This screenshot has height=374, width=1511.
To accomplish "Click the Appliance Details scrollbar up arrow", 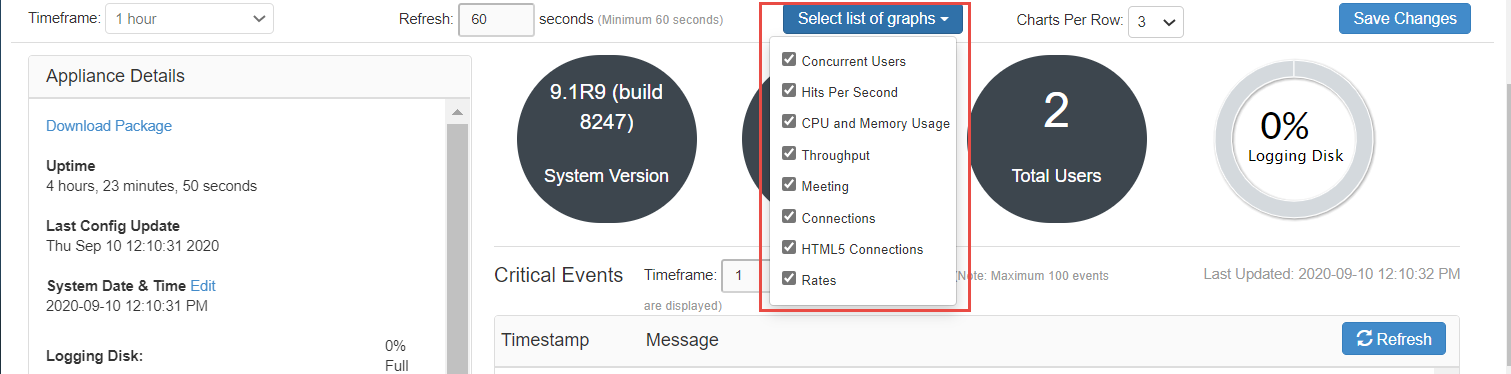I will [x=457, y=112].
